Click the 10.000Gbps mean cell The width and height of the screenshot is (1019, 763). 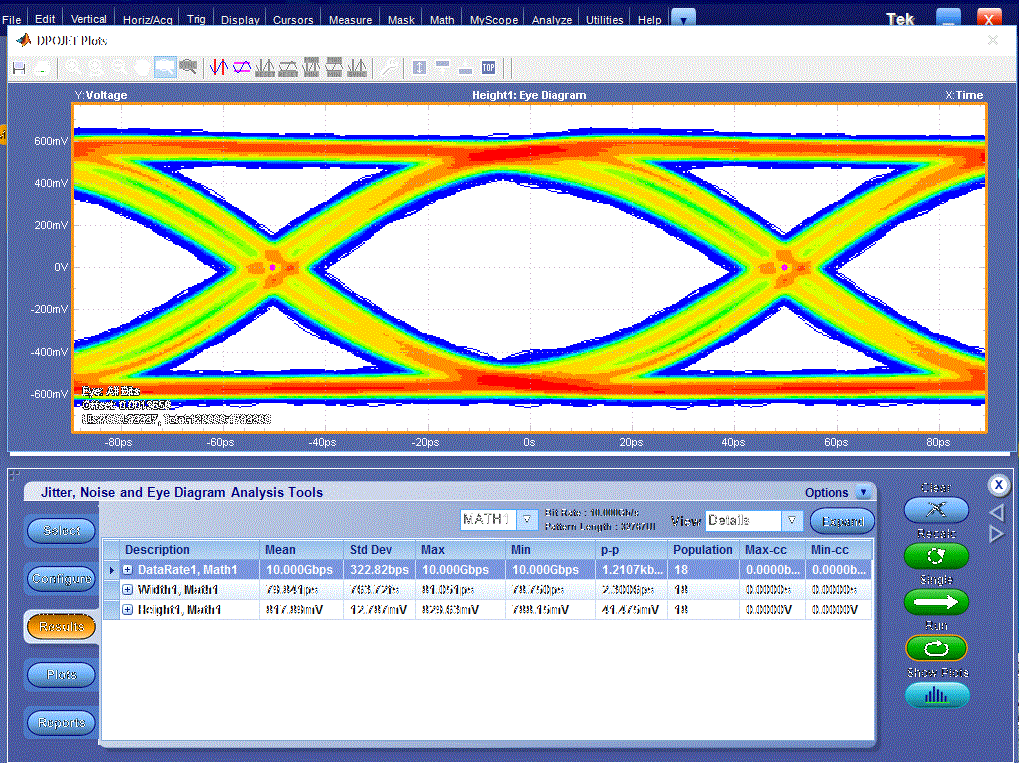[x=302, y=570]
